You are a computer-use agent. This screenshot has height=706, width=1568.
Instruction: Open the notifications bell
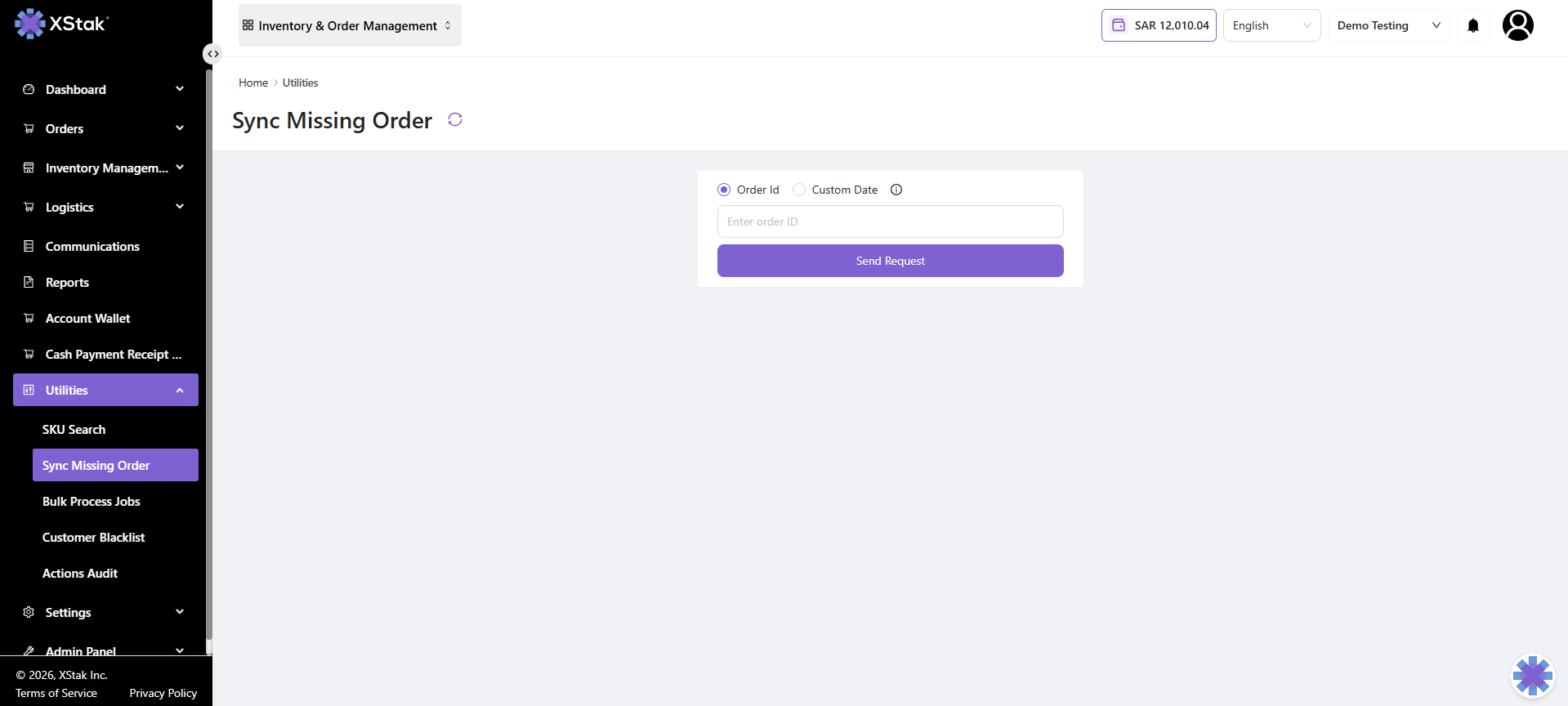pyautogui.click(x=1472, y=25)
